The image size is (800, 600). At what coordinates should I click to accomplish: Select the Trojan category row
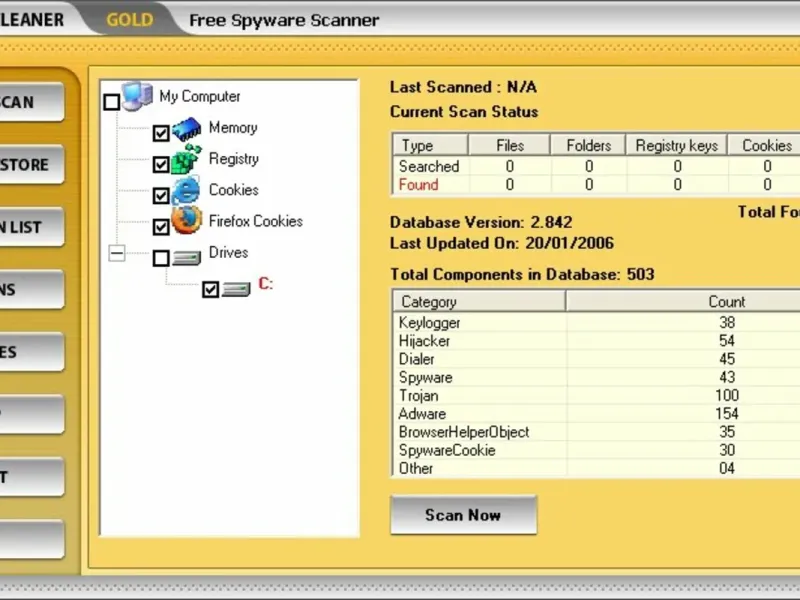(596, 395)
